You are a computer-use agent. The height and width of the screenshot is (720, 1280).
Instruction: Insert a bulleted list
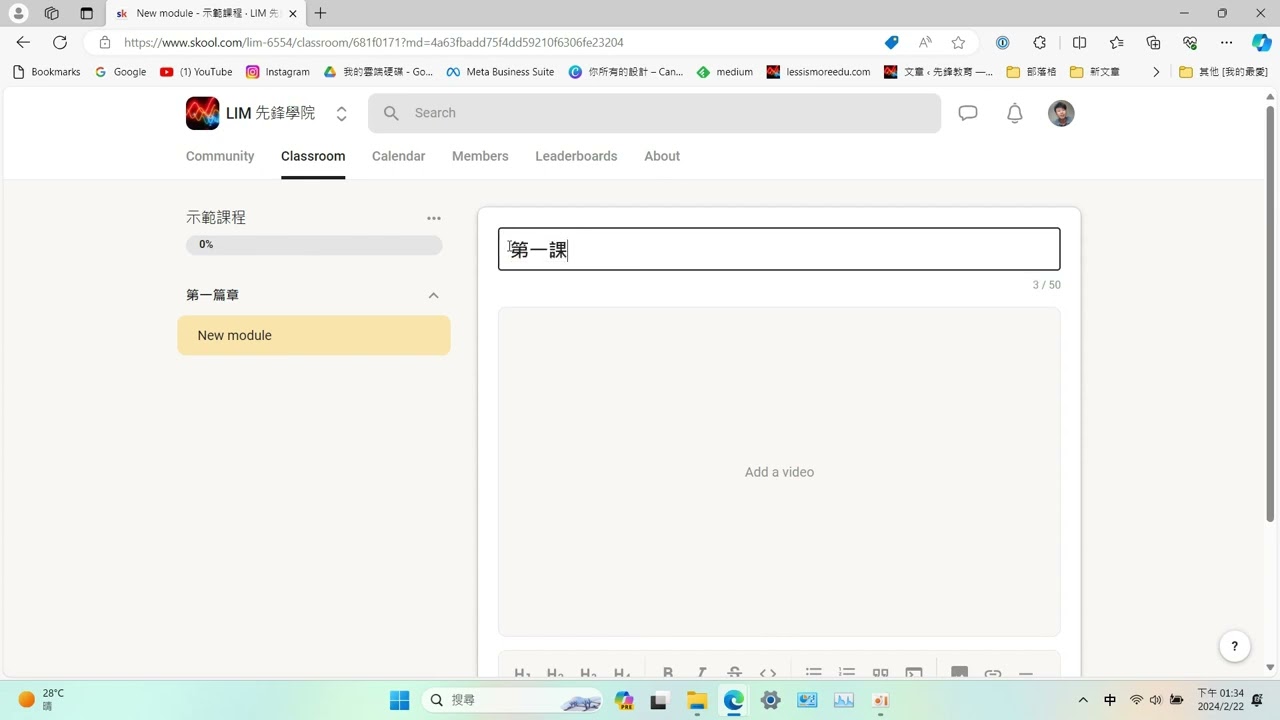[812, 672]
